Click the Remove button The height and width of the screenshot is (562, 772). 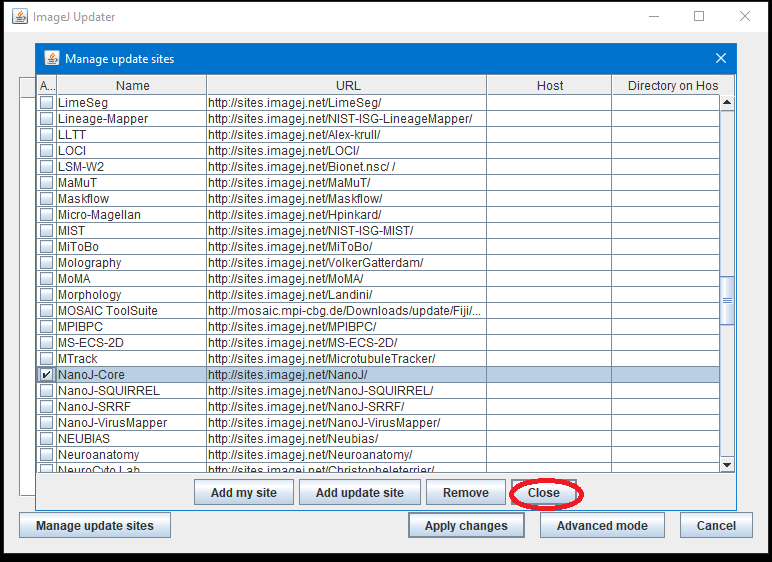[466, 493]
